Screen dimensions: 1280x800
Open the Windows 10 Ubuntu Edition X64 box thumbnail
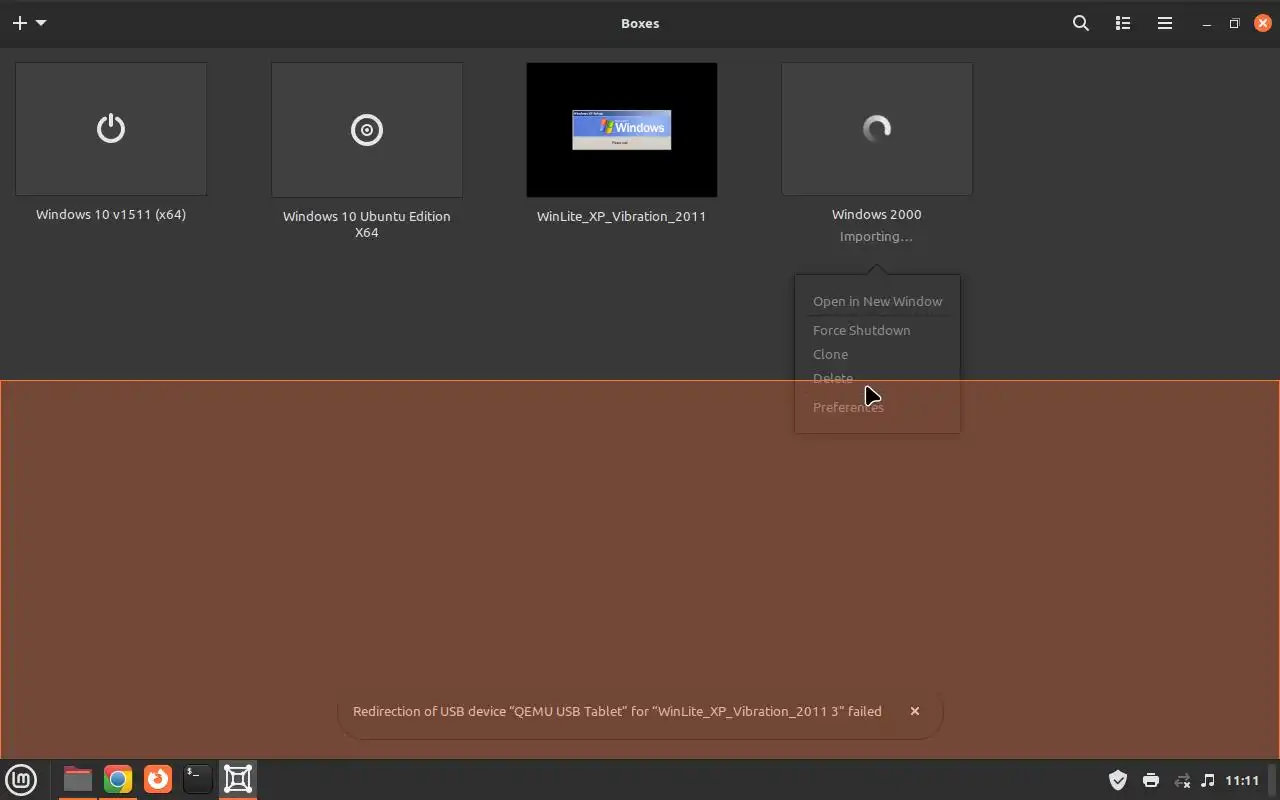pyautogui.click(x=367, y=130)
